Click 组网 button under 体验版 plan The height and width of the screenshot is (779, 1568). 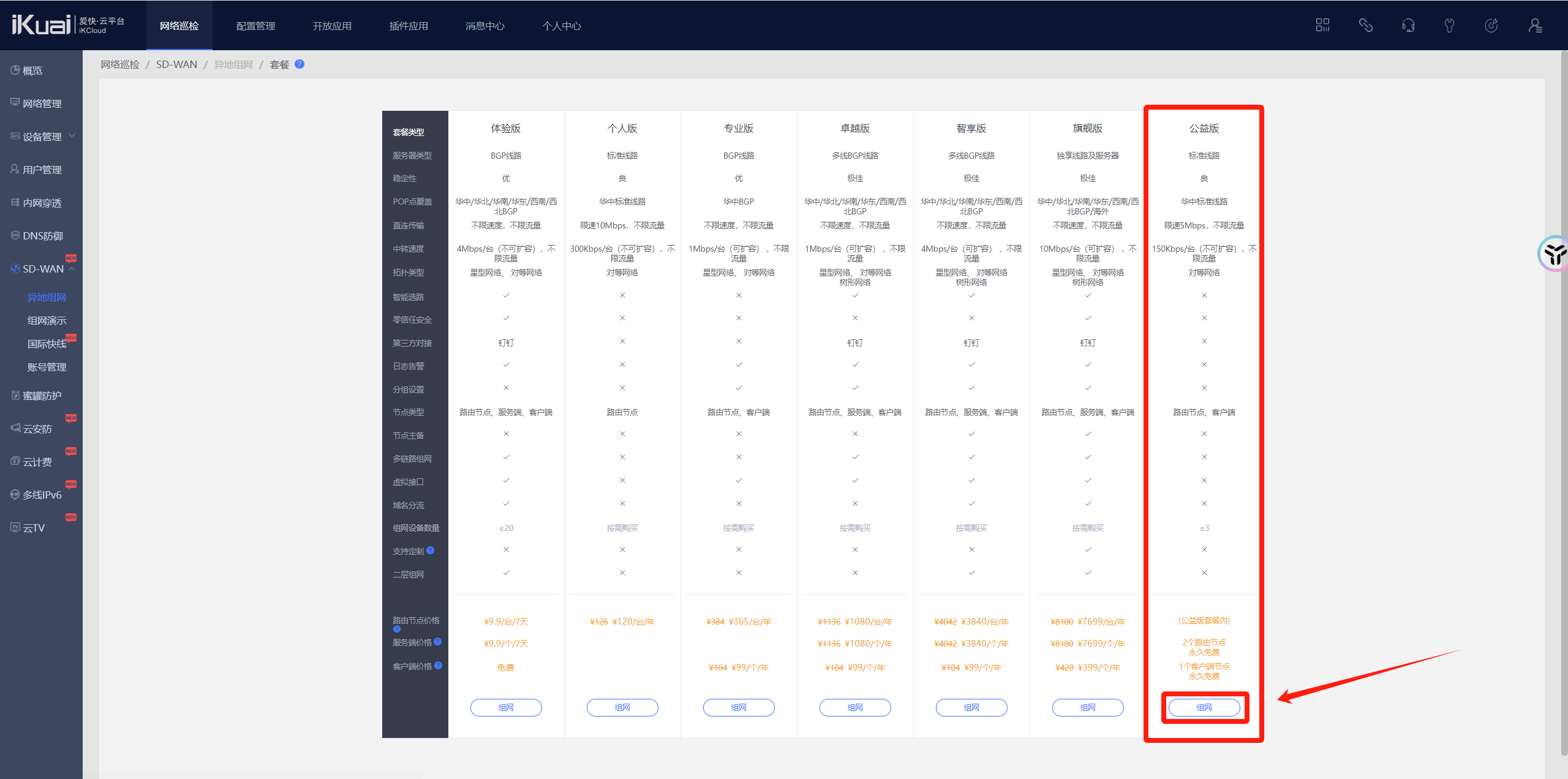pyautogui.click(x=505, y=707)
